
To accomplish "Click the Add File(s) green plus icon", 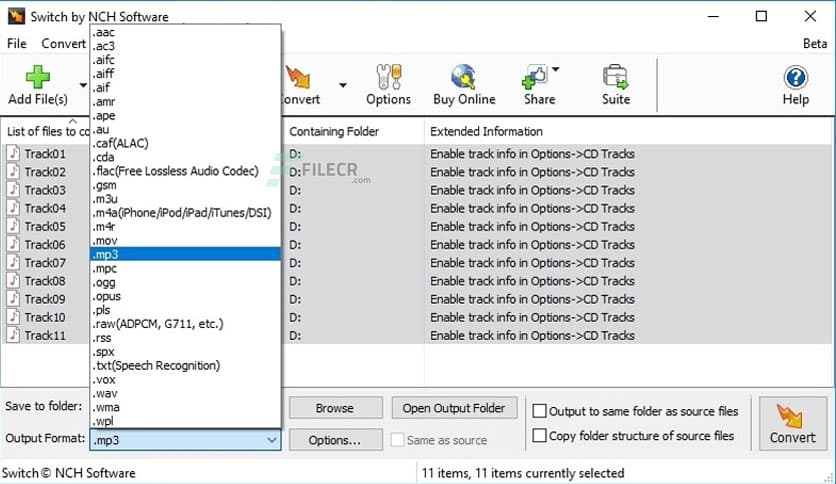I will point(37,77).
